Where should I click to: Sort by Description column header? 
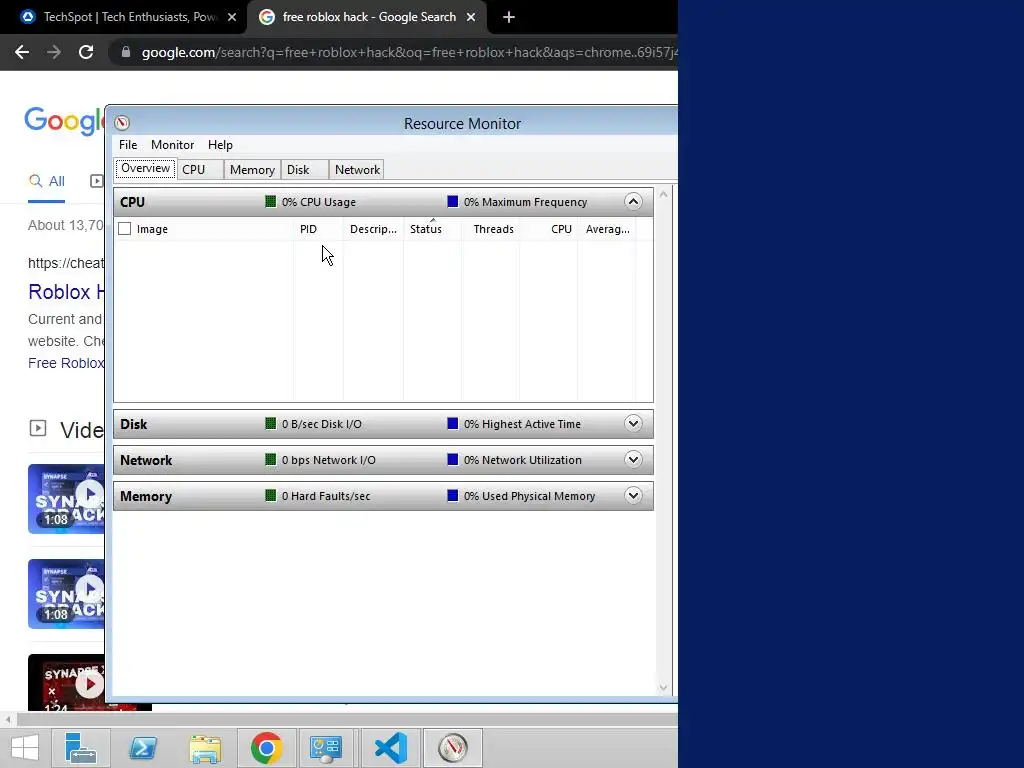pyautogui.click(x=374, y=229)
